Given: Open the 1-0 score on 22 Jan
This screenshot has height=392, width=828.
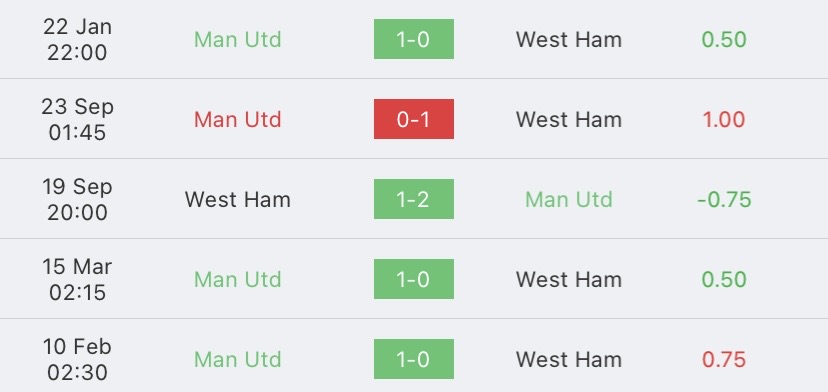Looking at the screenshot, I should tap(413, 39).
